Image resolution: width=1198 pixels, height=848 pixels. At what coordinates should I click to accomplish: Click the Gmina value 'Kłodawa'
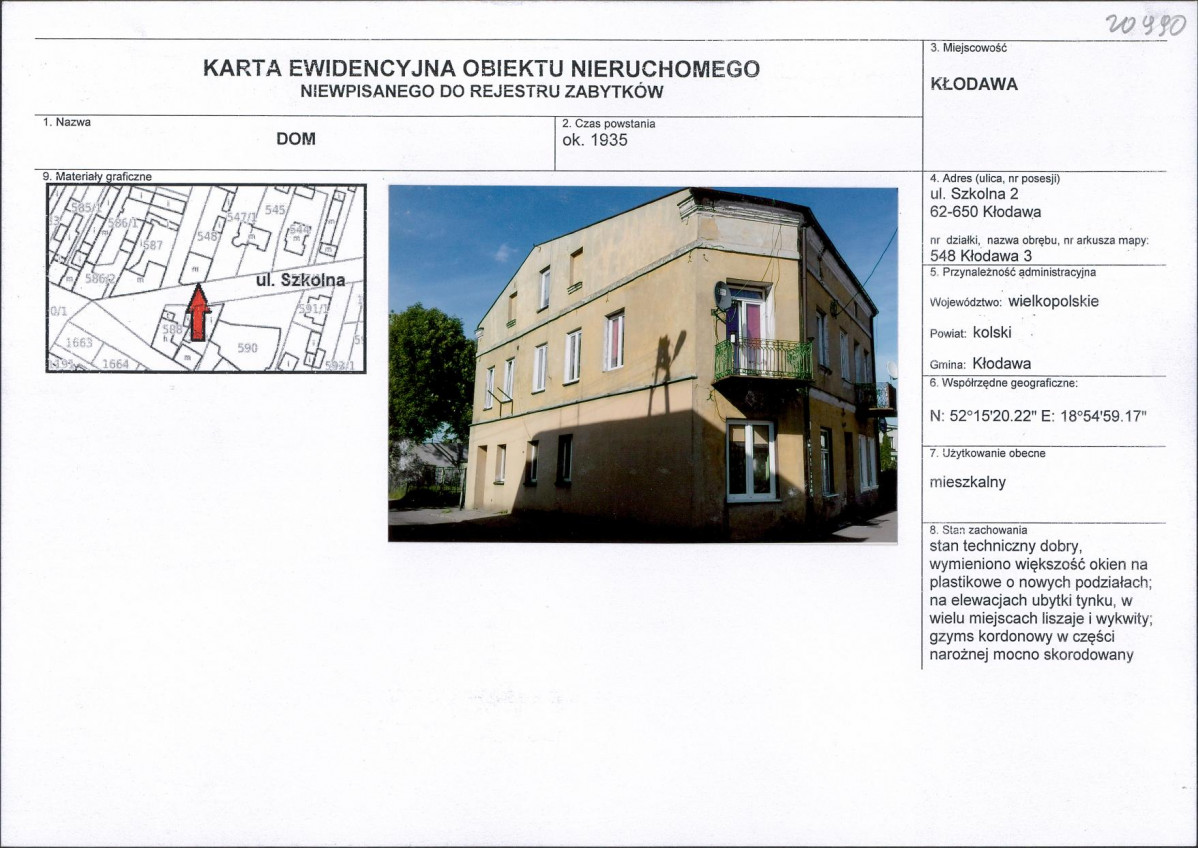(1002, 364)
